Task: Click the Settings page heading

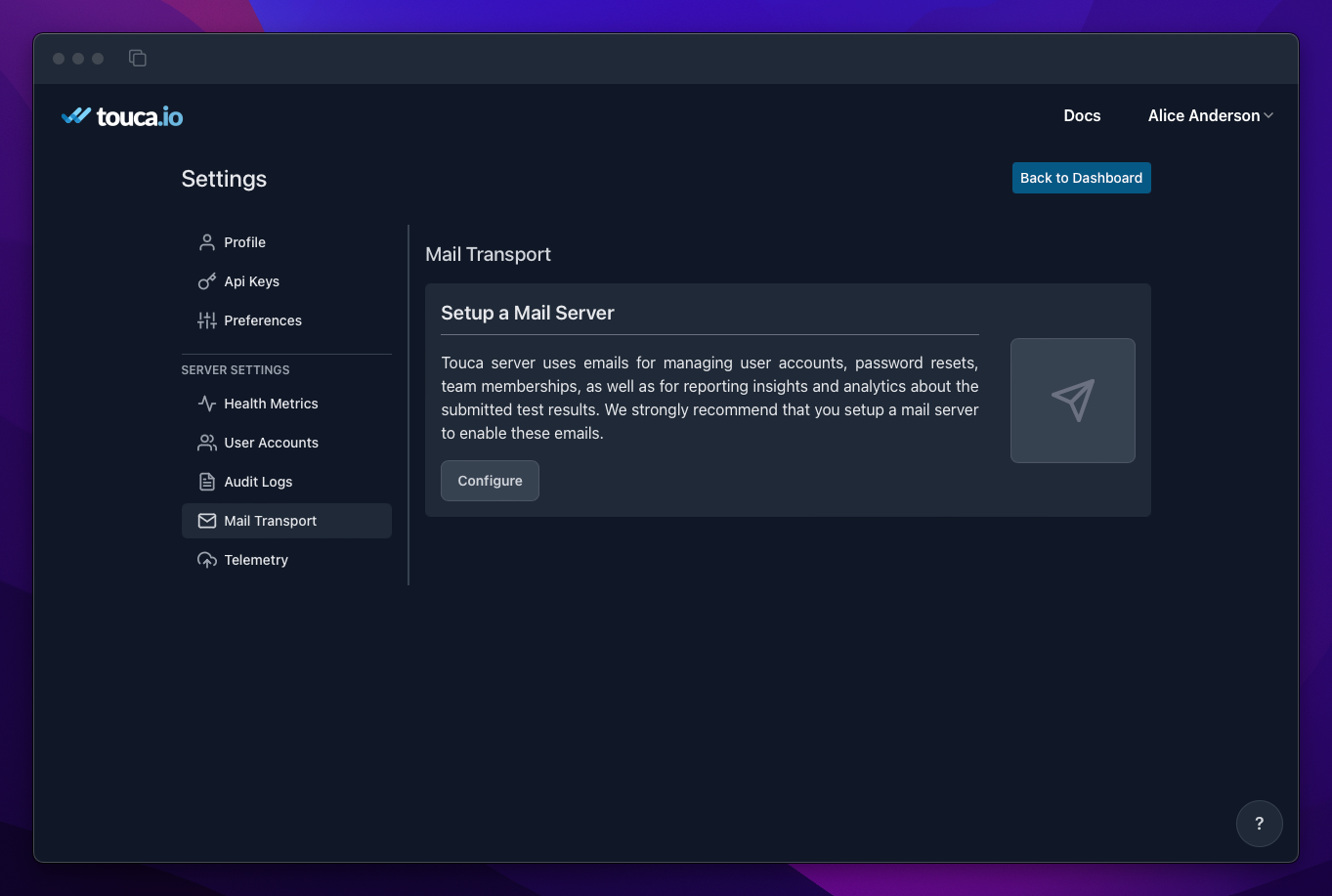Action: (224, 179)
